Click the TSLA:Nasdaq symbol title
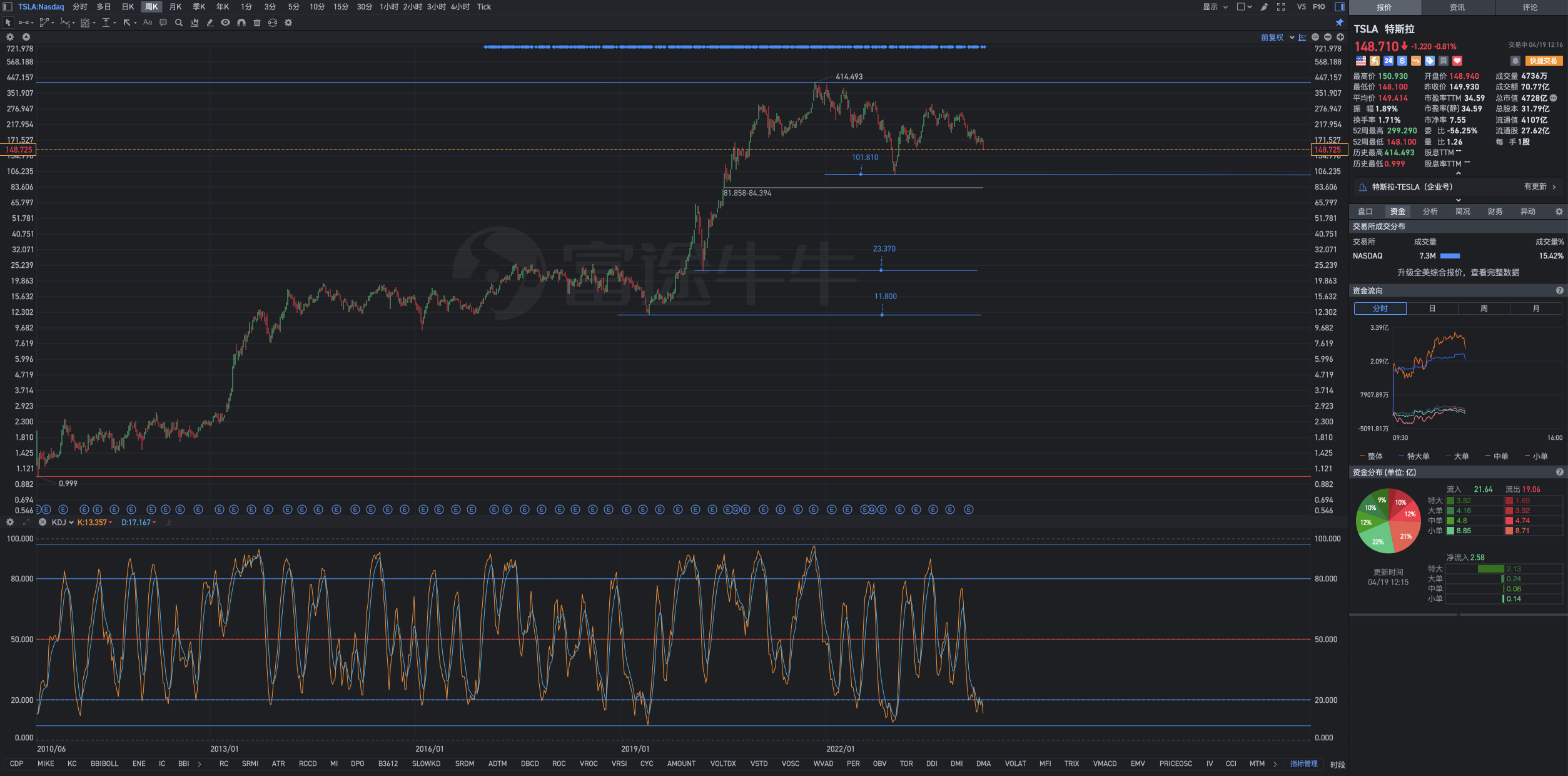This screenshot has height=776, width=1568. point(41,7)
